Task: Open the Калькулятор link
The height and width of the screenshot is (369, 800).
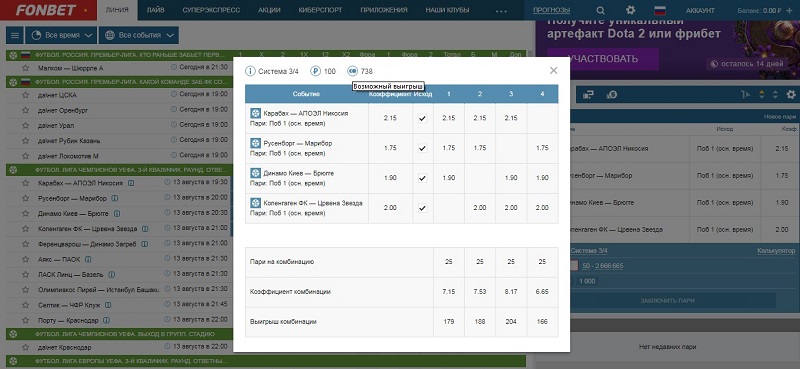Action: pos(777,251)
